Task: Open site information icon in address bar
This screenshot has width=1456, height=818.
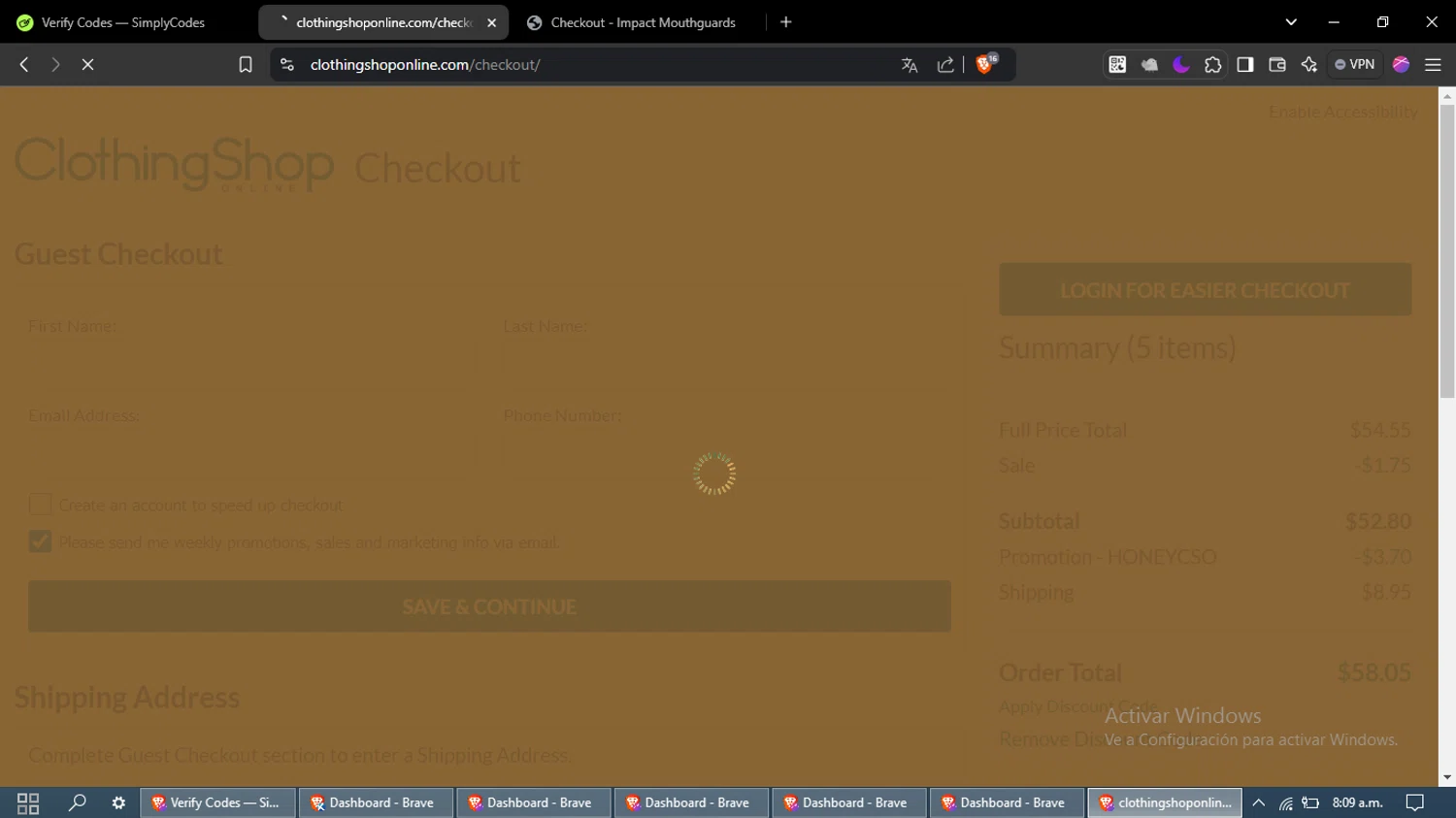Action: coord(286,65)
